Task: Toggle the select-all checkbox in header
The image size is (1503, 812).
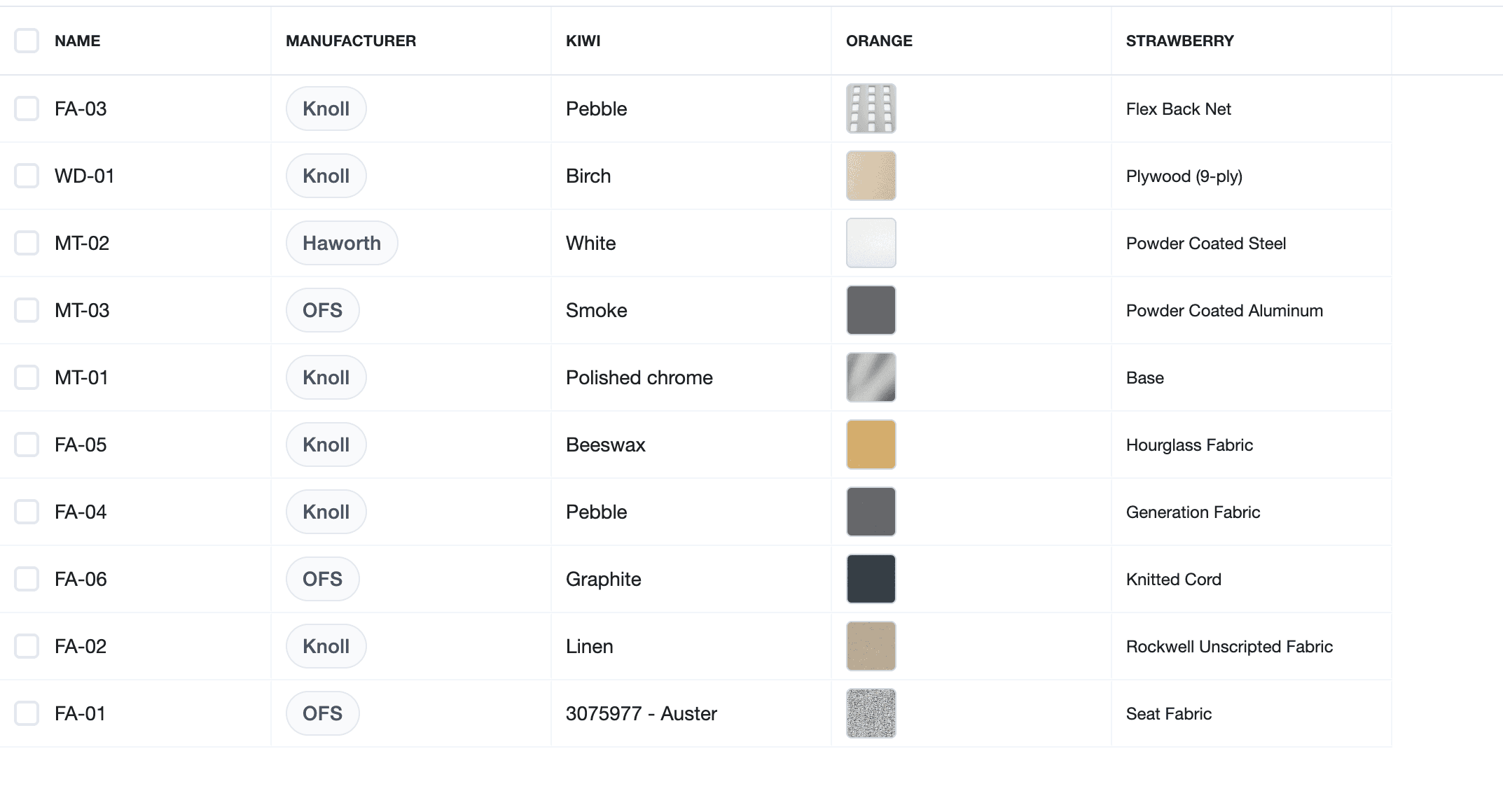Action: coord(27,41)
